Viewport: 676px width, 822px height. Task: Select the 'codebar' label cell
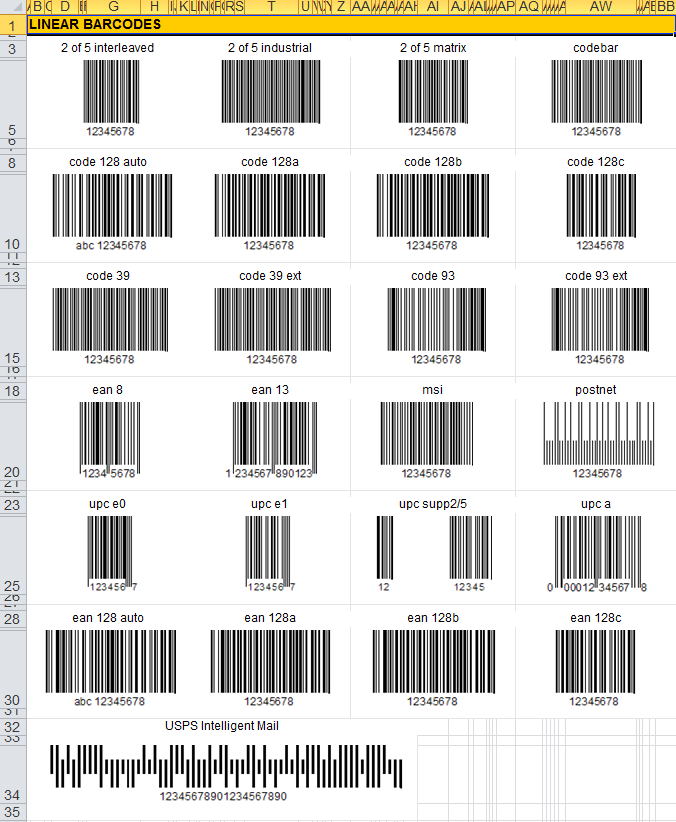[595, 48]
